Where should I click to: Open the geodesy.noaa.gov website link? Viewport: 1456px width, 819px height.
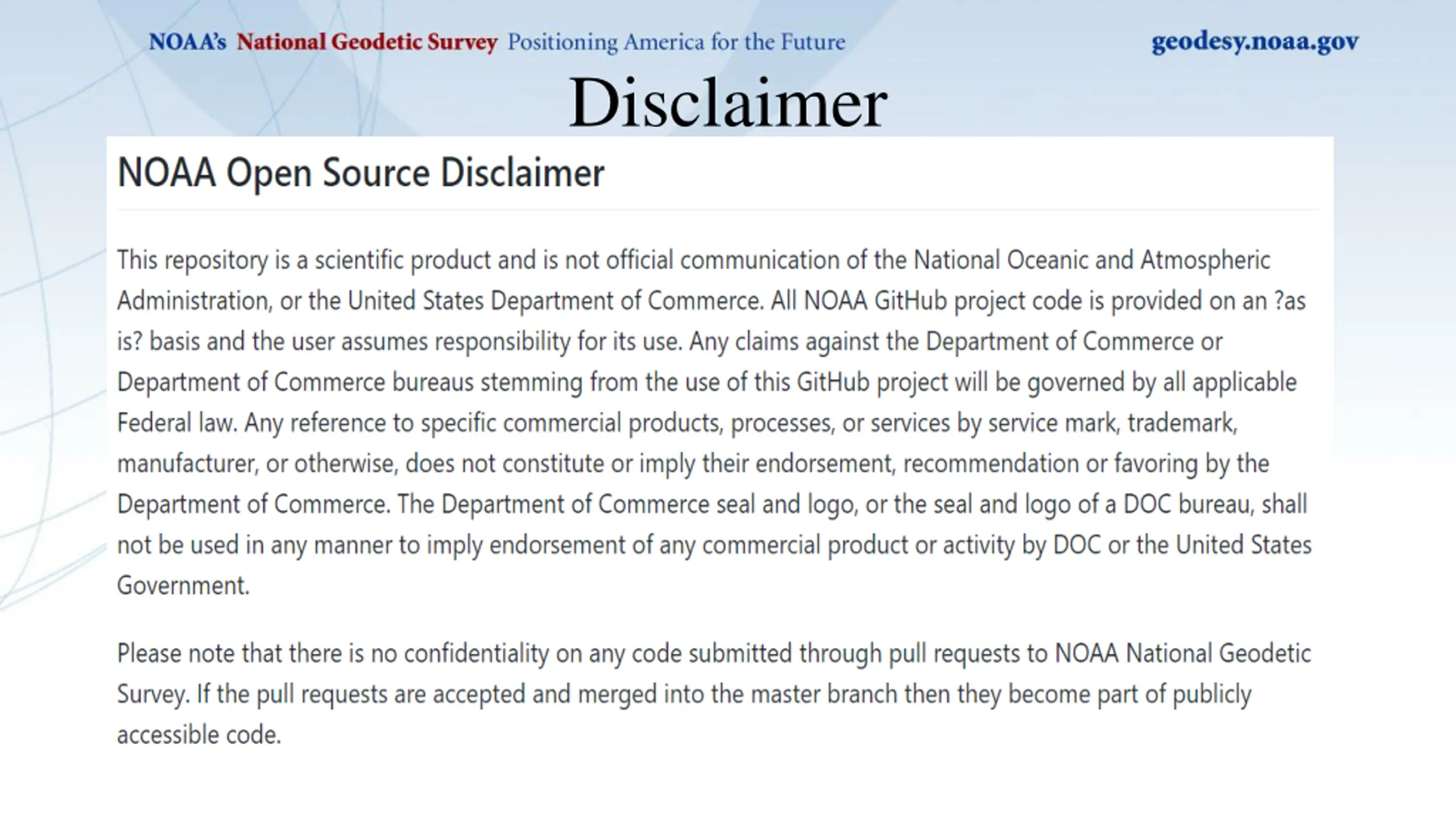1255,43
